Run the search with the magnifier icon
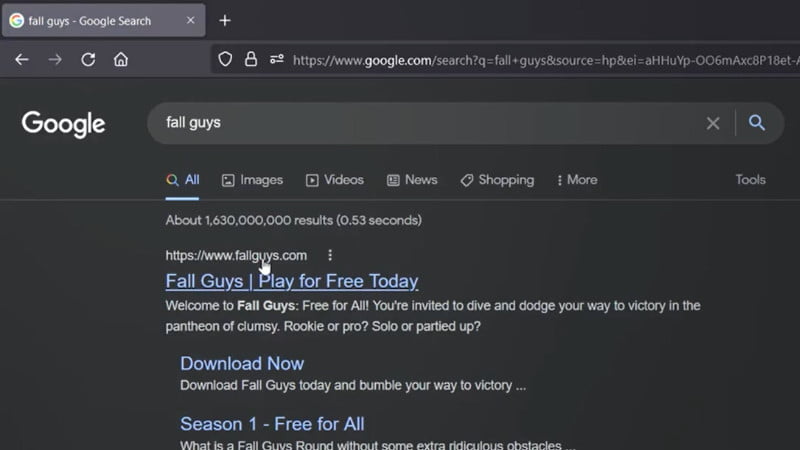This screenshot has height=450, width=800. [x=757, y=122]
